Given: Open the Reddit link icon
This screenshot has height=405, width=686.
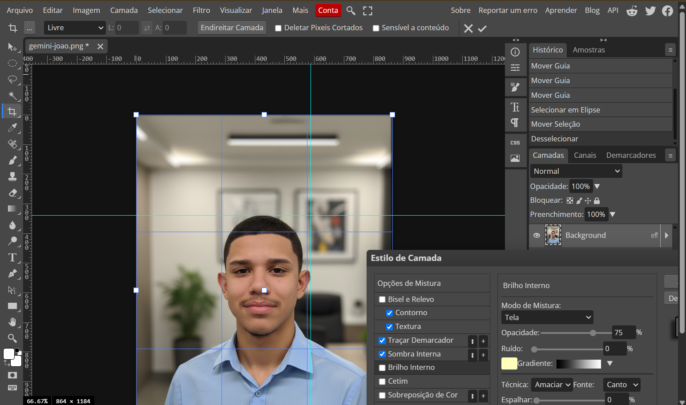Looking at the screenshot, I should [x=634, y=10].
